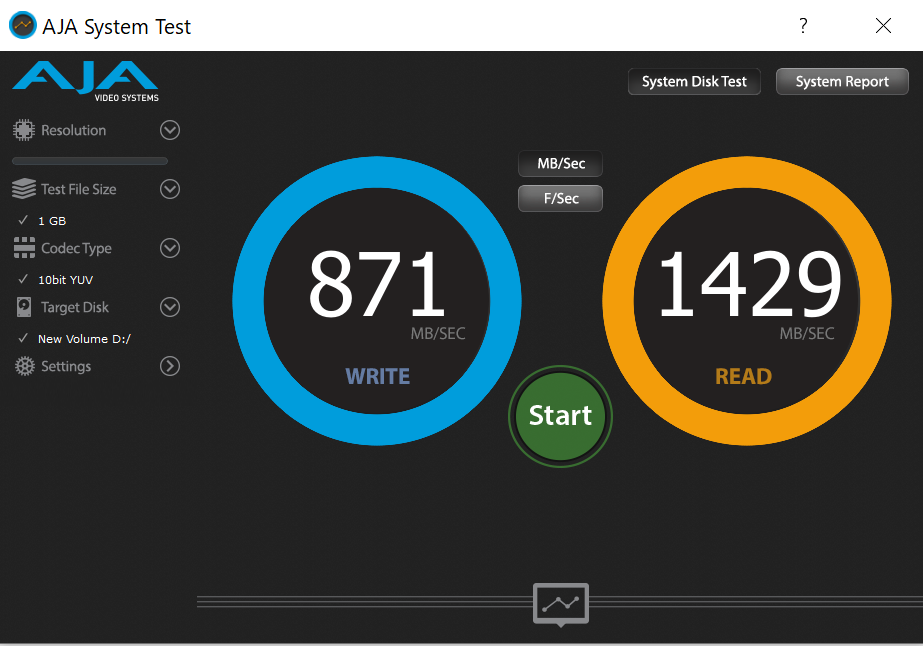923x646 pixels.
Task: Open the System Report
Action: 842,81
